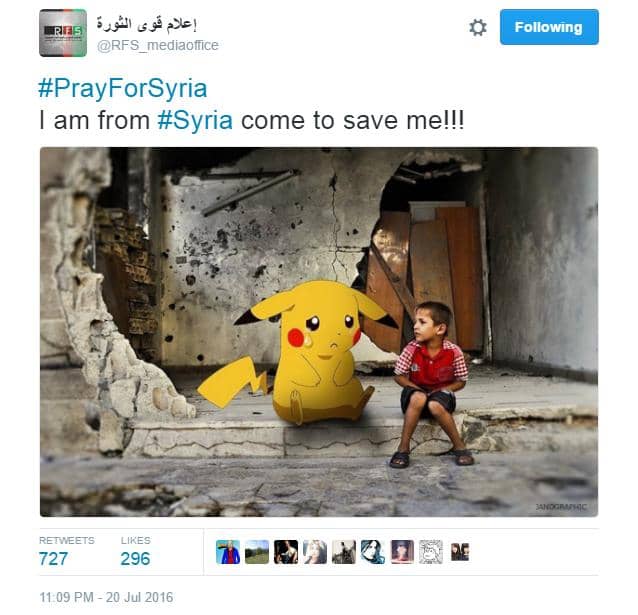The width and height of the screenshot is (638, 615).
Task: Open the 11:09 PM - 20 Jul 2016 timestamp
Action: pyautogui.click(x=106, y=597)
